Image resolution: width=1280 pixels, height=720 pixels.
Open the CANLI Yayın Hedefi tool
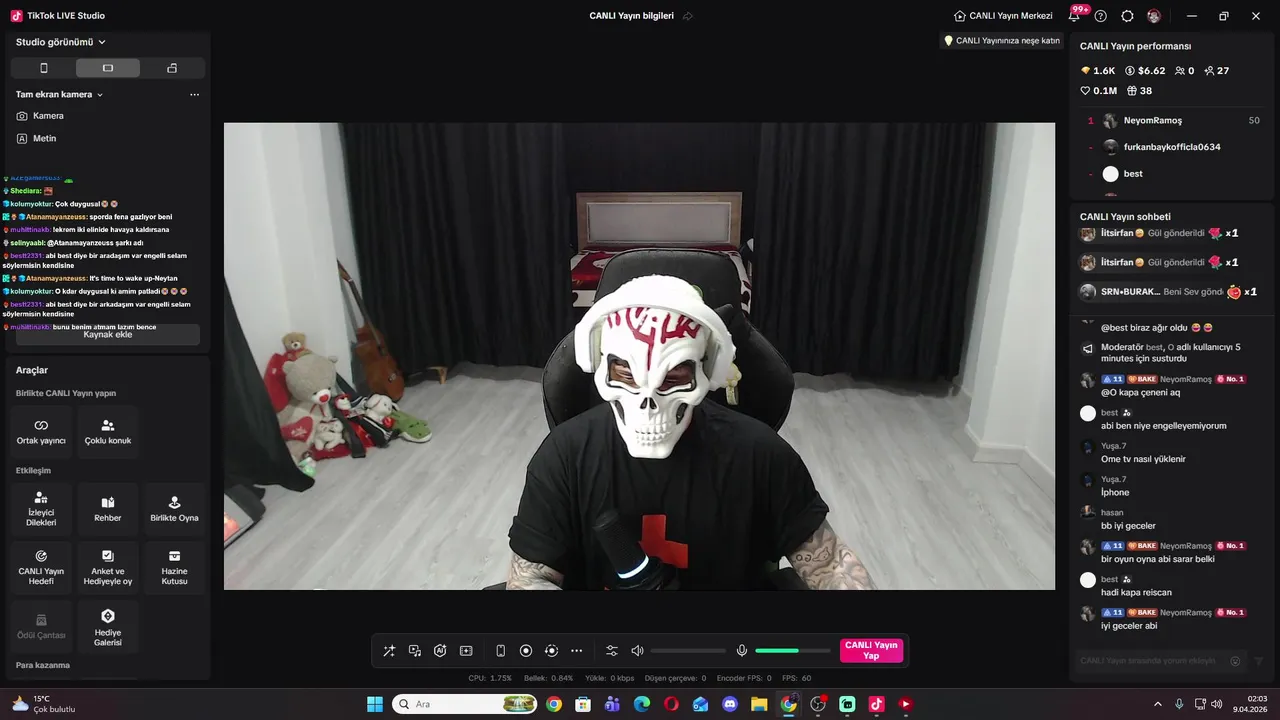(41, 567)
